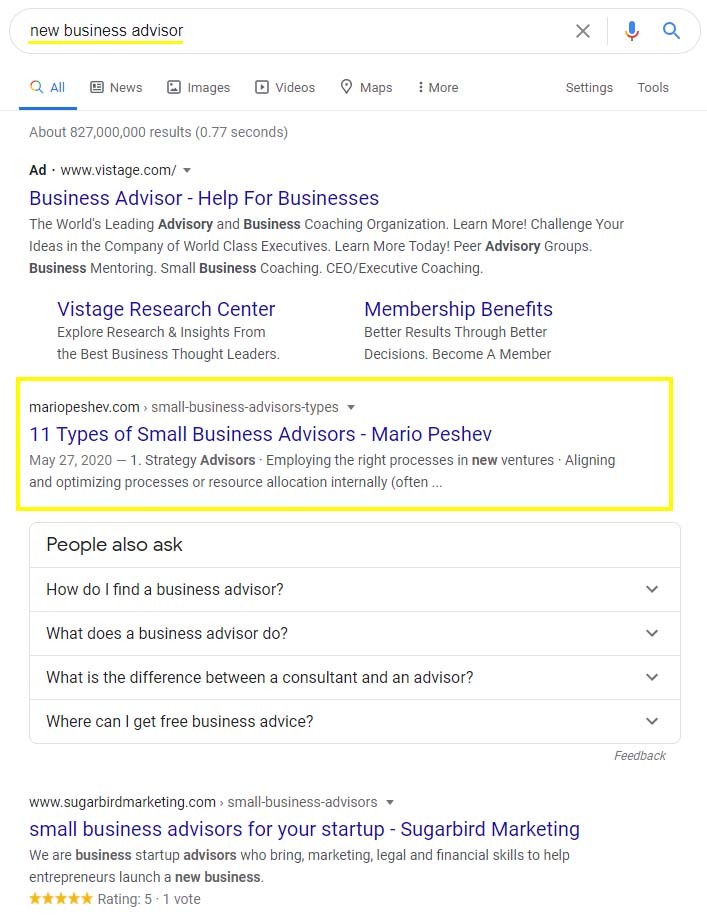Viewport: 707px width, 923px height.
Task: Open search Settings
Action: tap(589, 87)
